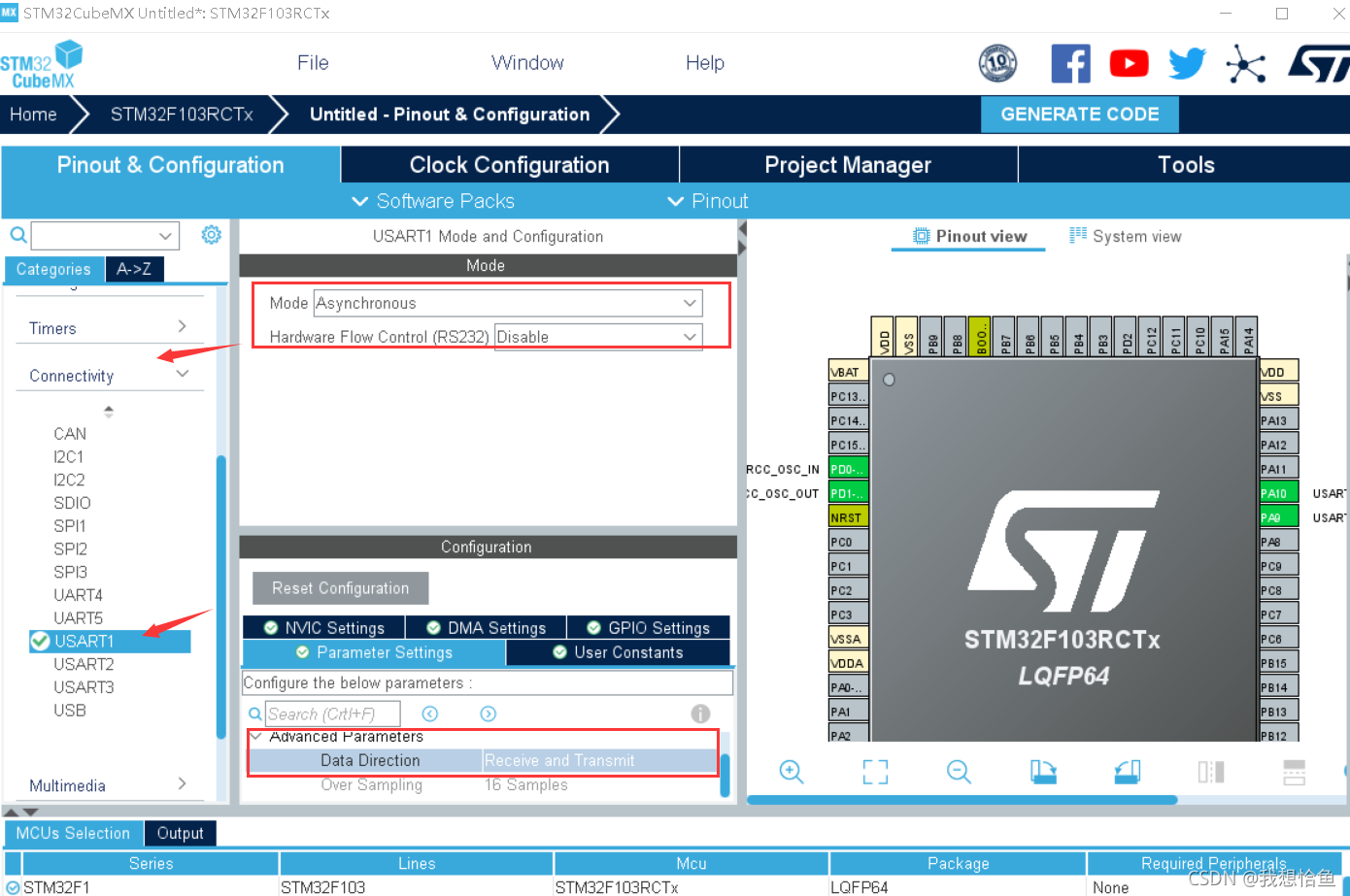Viewport: 1350px width, 896px height.
Task: Open the Facebook icon link
Action: (1070, 64)
